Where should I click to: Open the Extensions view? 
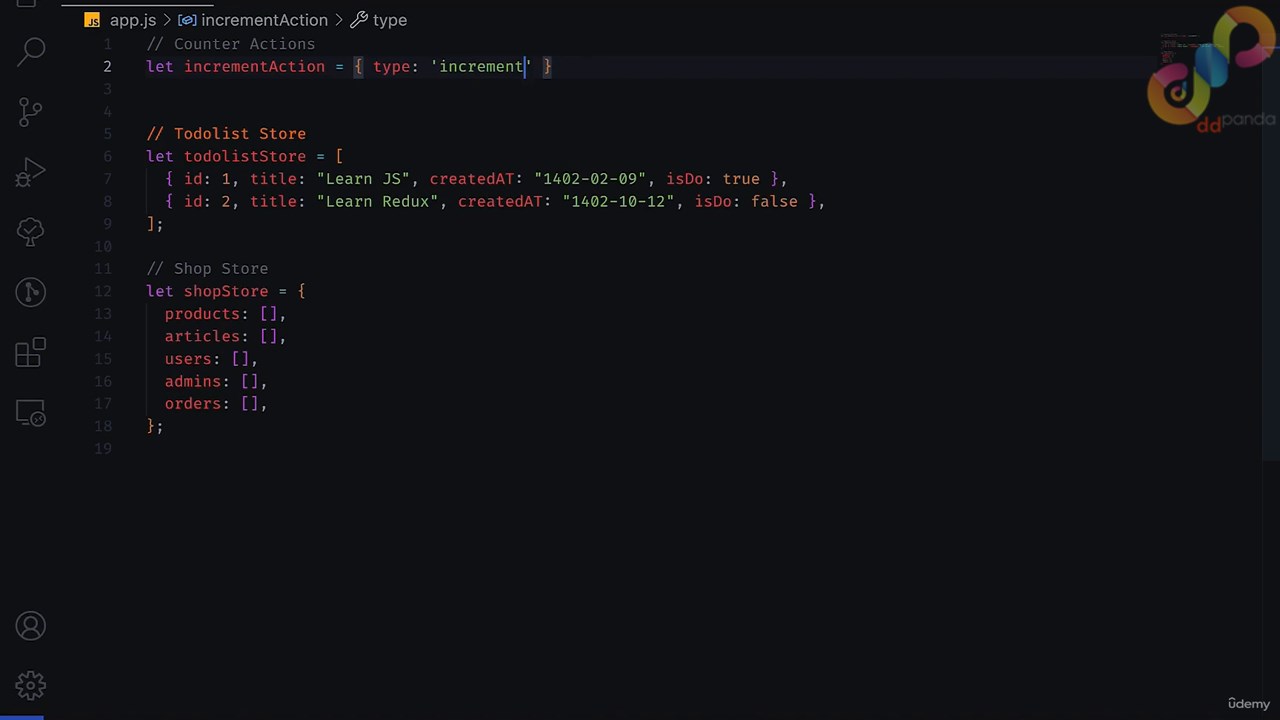tap(31, 352)
